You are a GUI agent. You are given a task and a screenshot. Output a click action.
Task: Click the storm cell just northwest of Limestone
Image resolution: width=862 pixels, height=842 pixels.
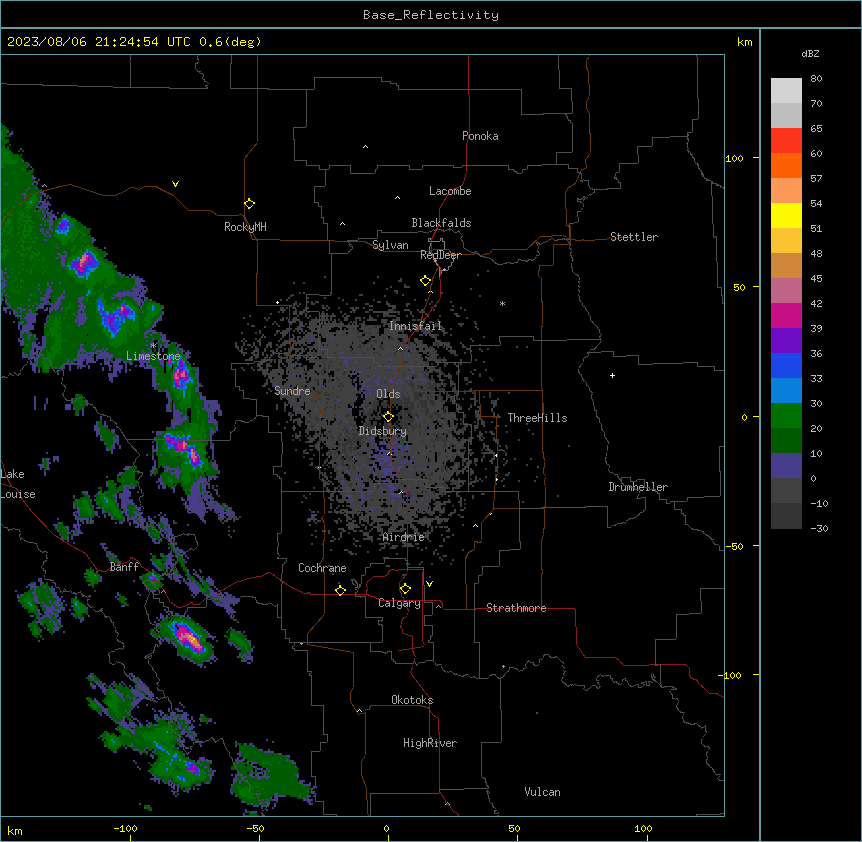(116, 316)
